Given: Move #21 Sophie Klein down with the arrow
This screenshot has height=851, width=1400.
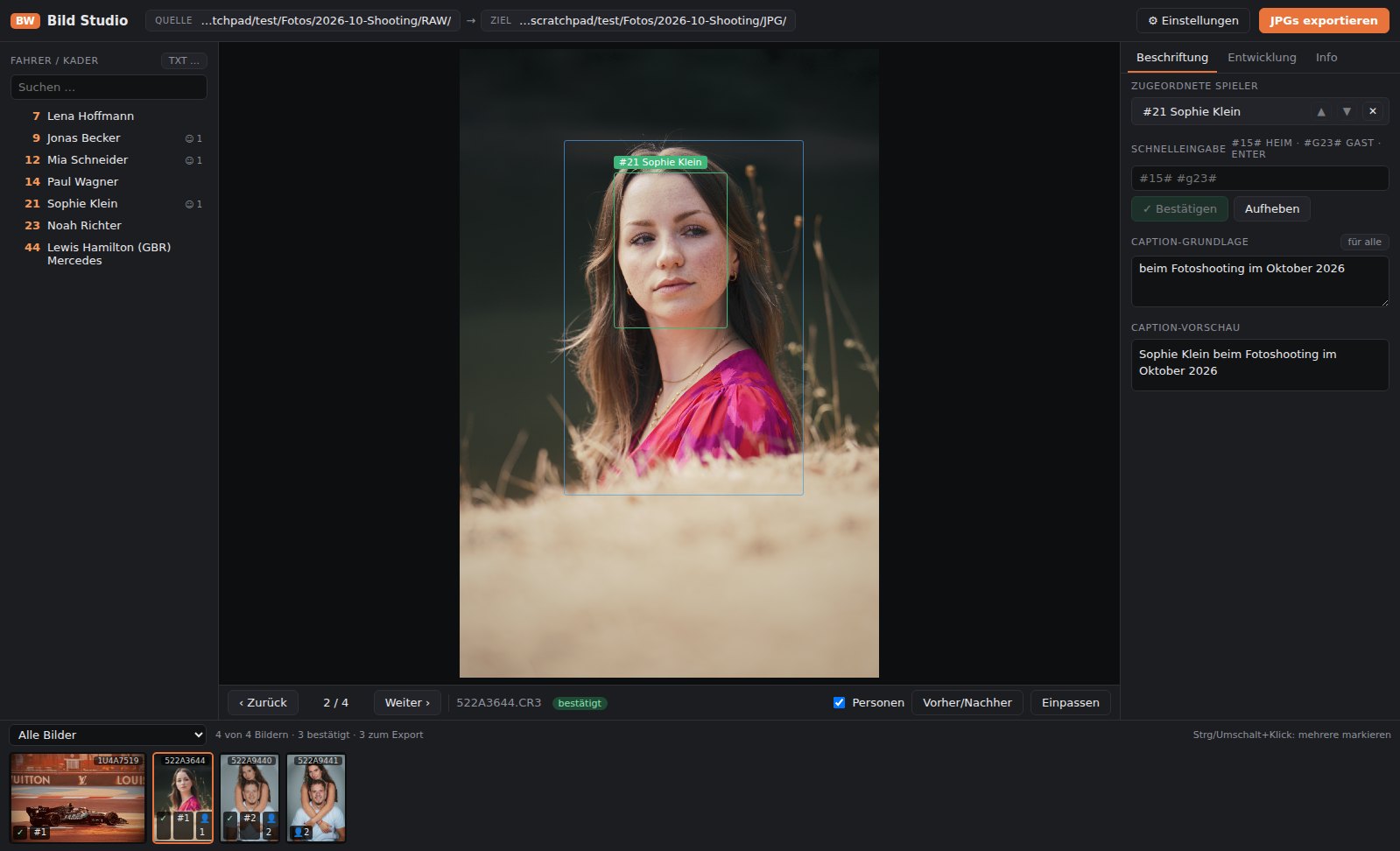Looking at the screenshot, I should [x=1347, y=111].
